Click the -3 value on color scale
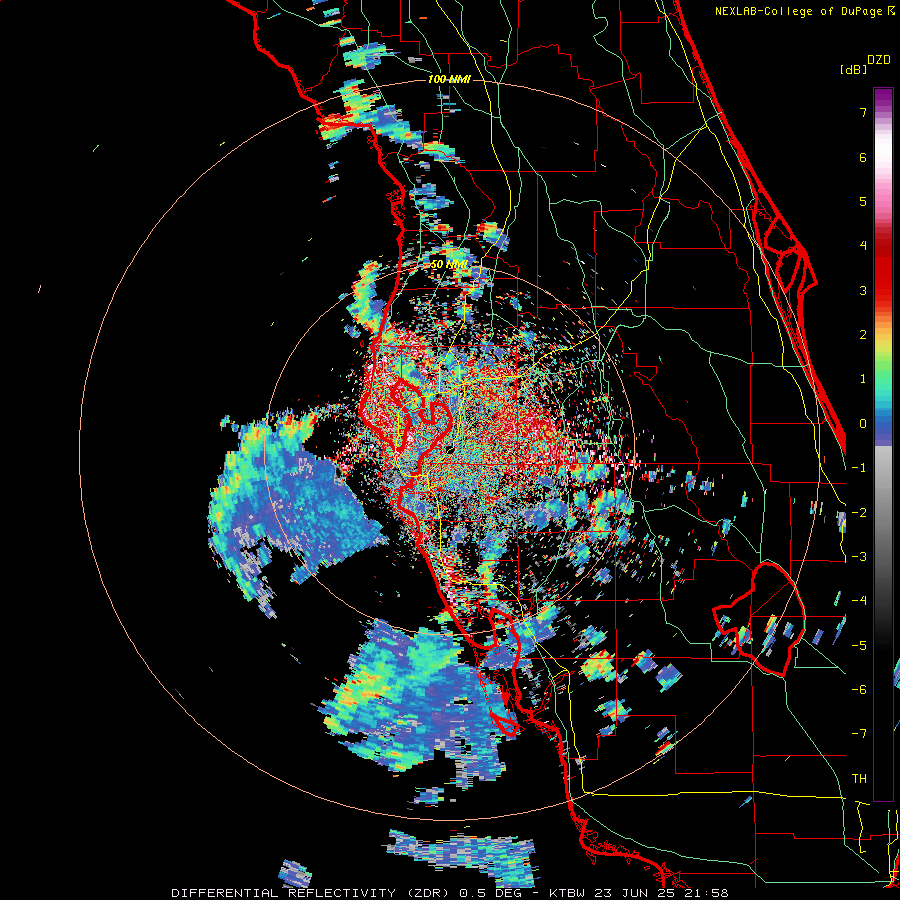The image size is (900, 900). point(859,557)
